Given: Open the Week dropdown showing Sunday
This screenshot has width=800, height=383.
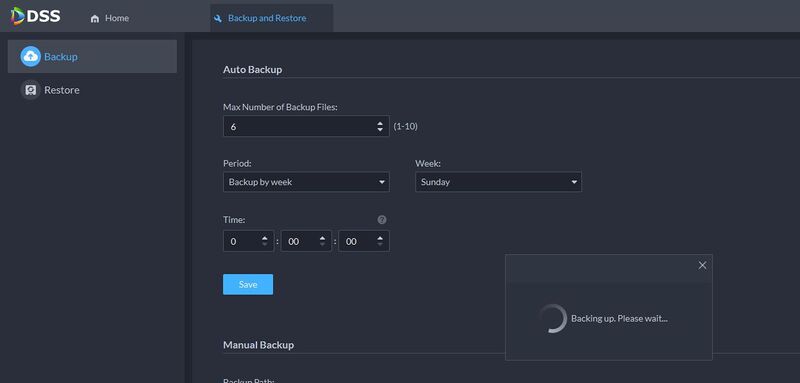Looking at the screenshot, I should (498, 182).
